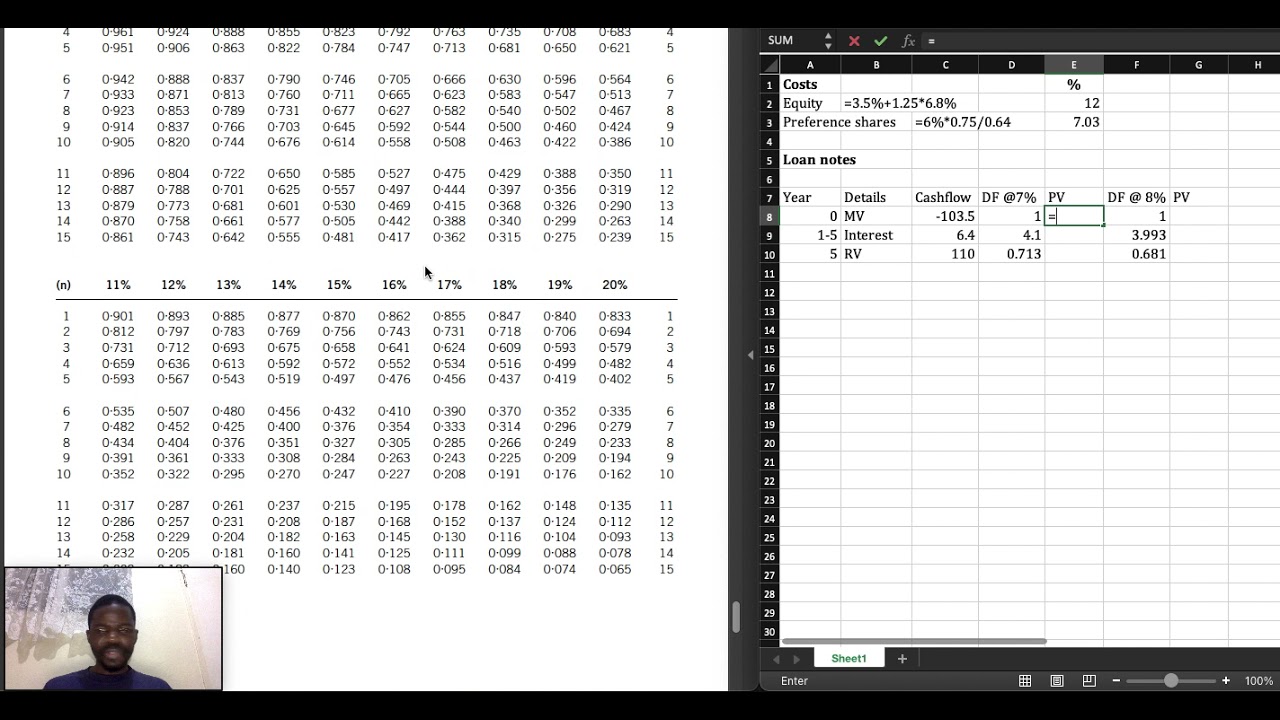Click the Select All corner of the grid
The height and width of the screenshot is (720, 1280).
click(x=769, y=65)
